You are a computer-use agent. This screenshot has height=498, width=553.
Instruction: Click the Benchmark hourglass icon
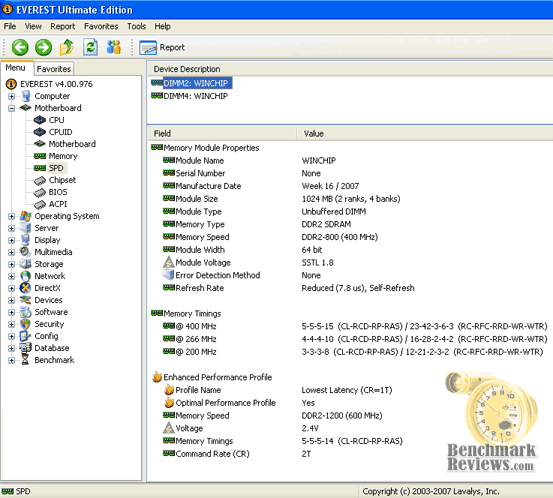tap(25, 360)
